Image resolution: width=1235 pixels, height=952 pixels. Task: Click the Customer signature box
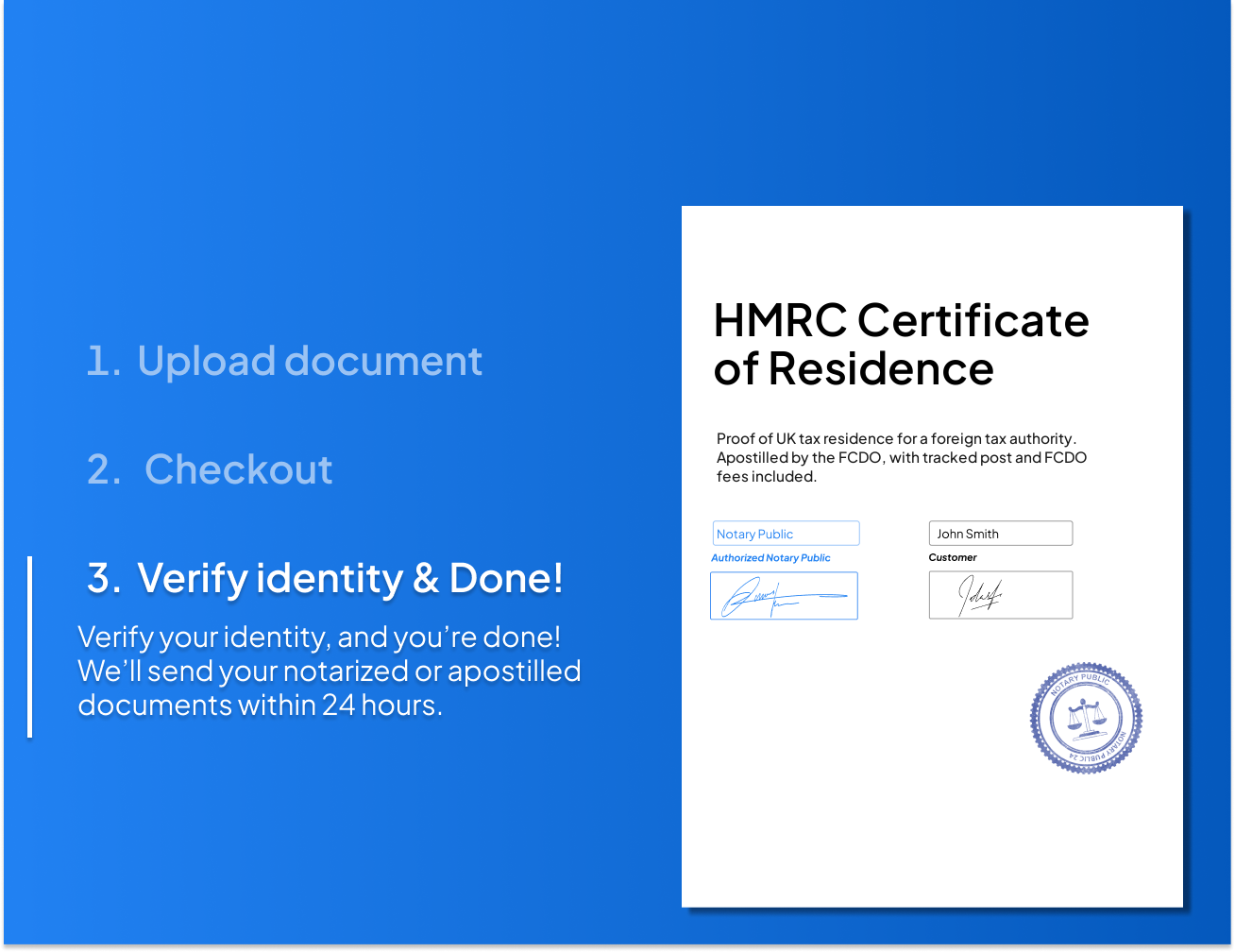pyautogui.click(x=1001, y=595)
